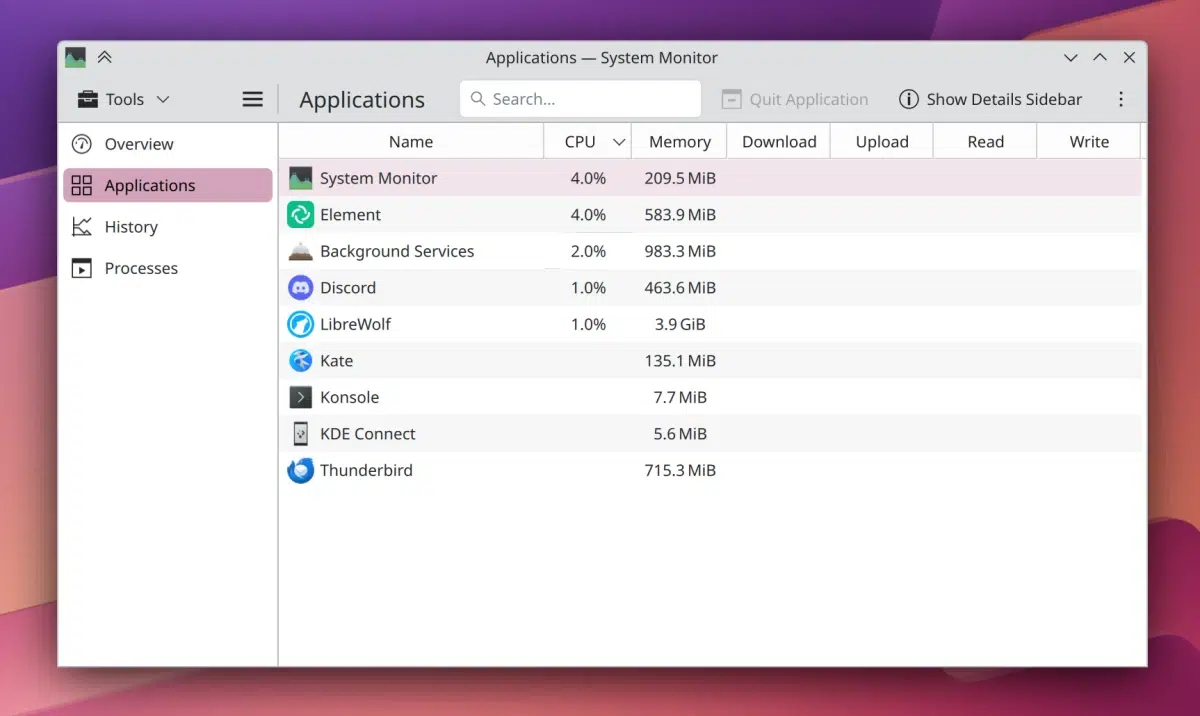Click the System Monitor icon in the titlebar
The height and width of the screenshot is (716, 1200).
pyautogui.click(x=74, y=57)
